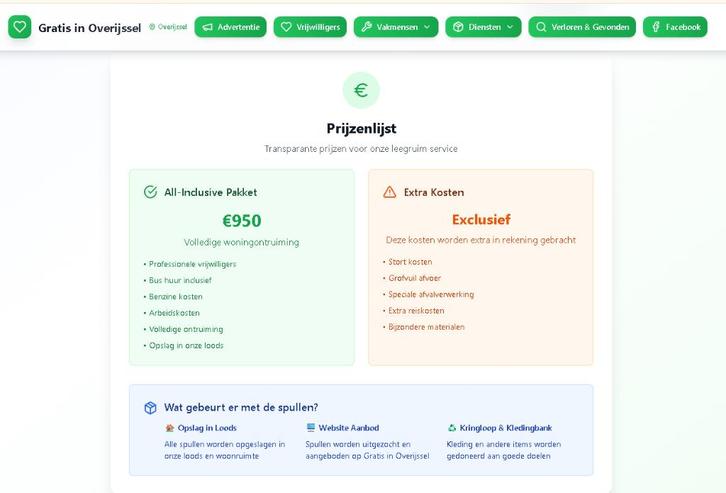Click the orange Exclusief heading
Viewport: 726px width, 493px height.
pyautogui.click(x=481, y=220)
